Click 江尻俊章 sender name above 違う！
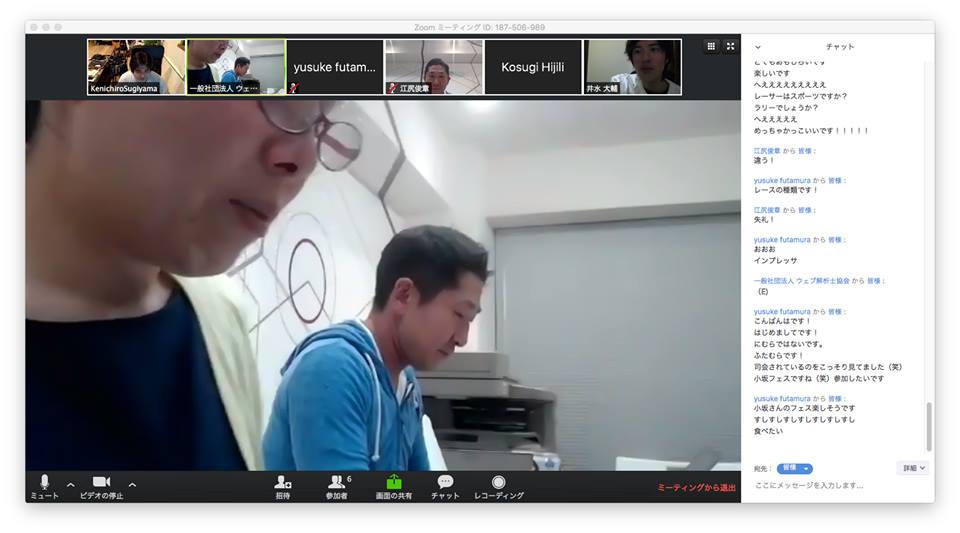Screen dimensions: 960x533 point(767,151)
